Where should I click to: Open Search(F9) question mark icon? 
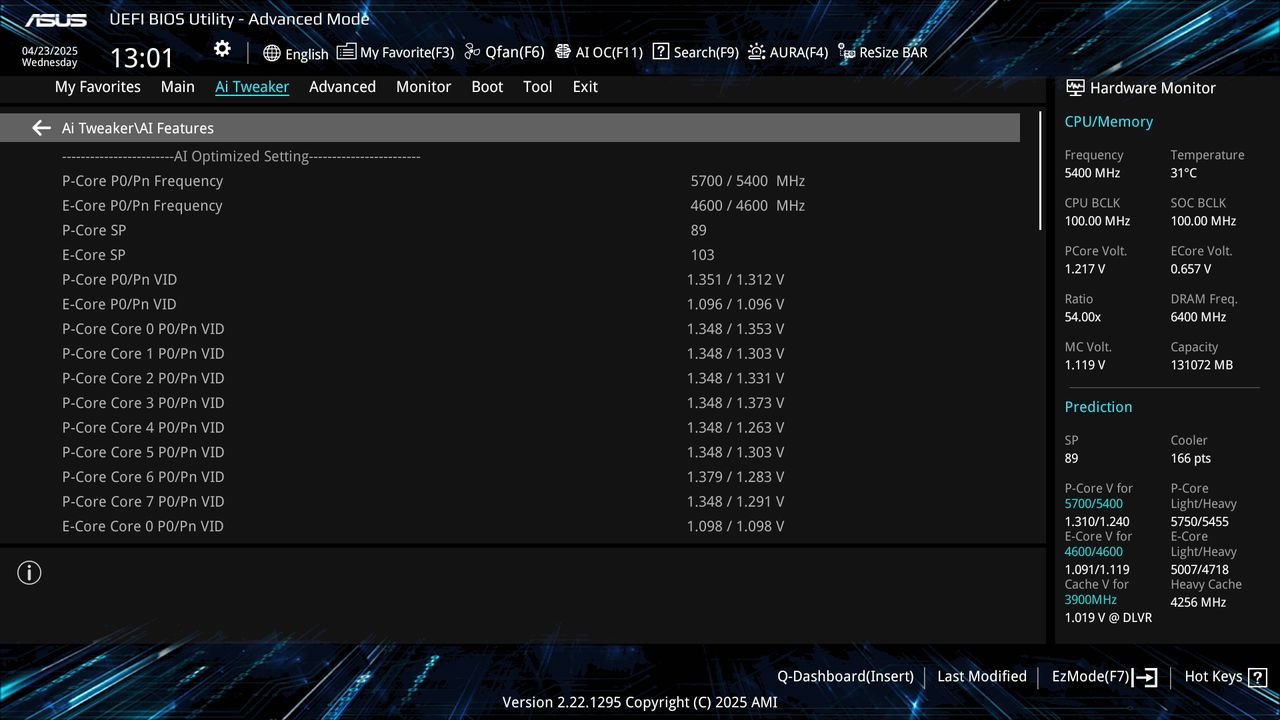[660, 51]
